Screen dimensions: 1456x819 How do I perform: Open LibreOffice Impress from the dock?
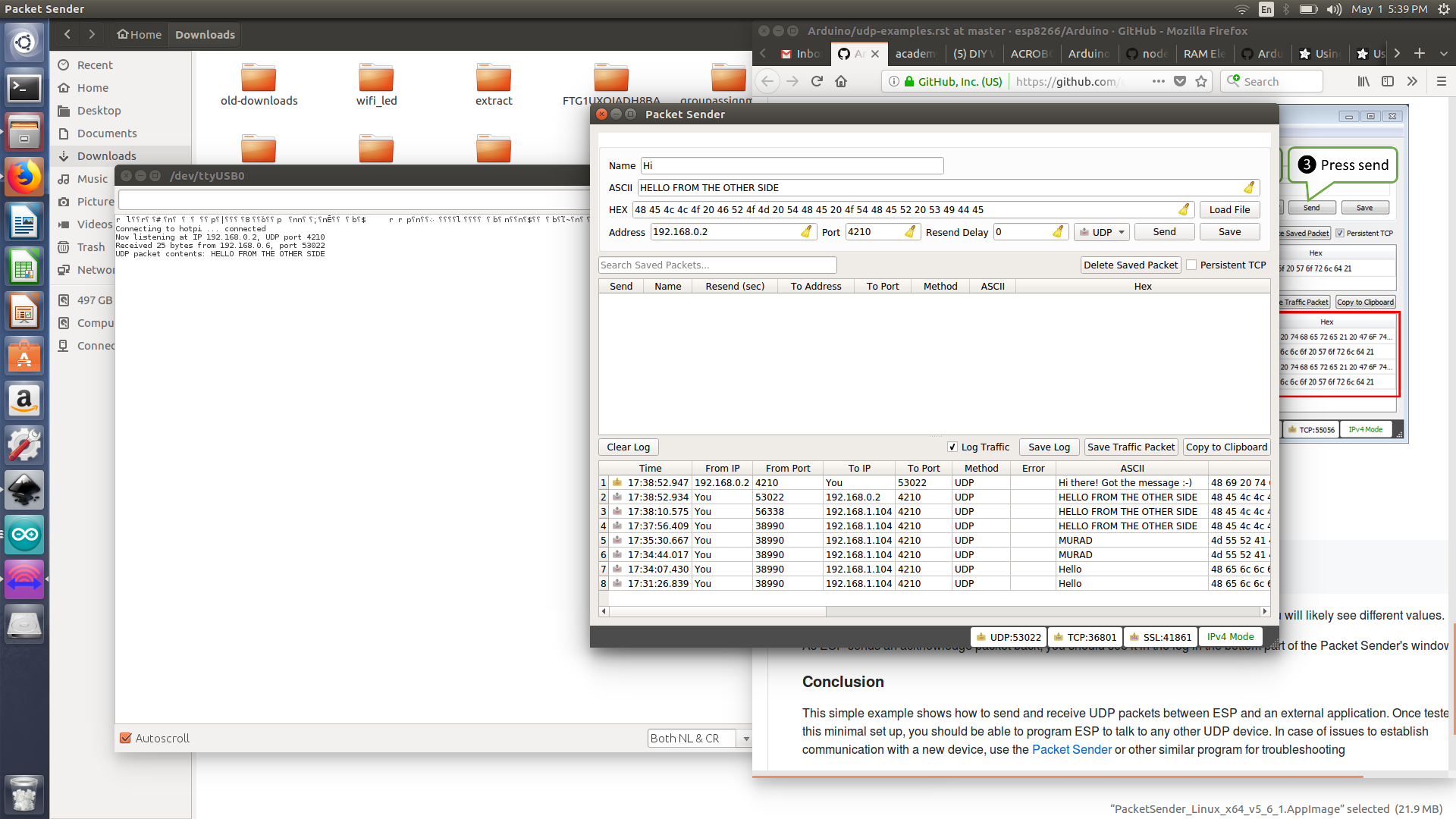pyautogui.click(x=24, y=311)
